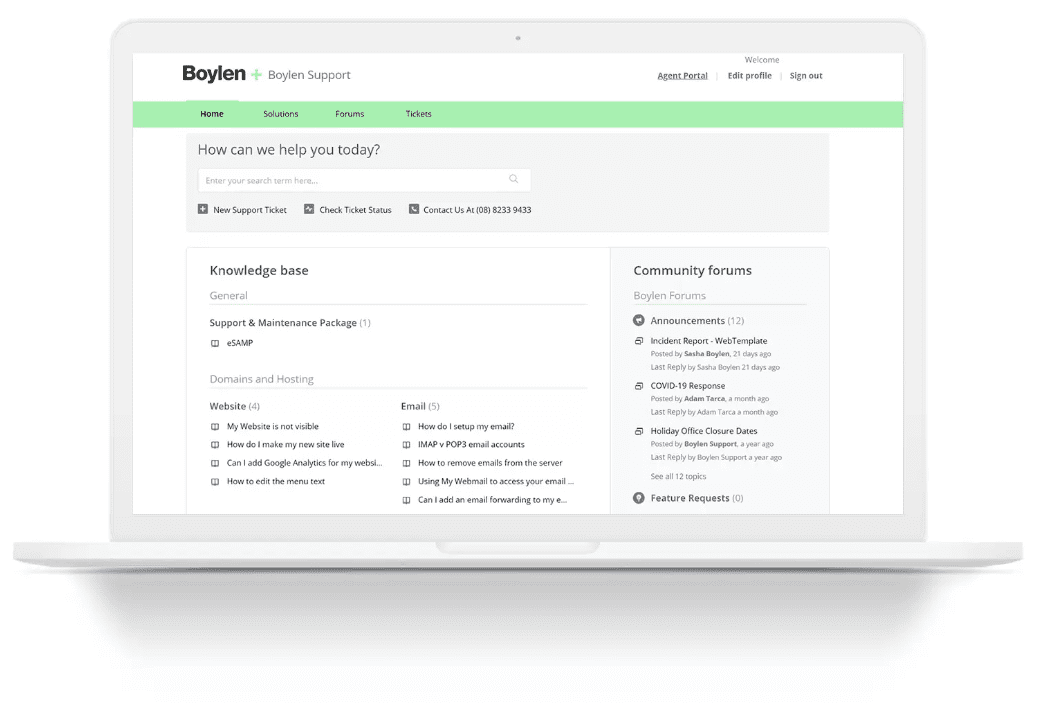1040x704 pixels.
Task: Click Contact Us At (08) 8233 9433
Action: point(477,210)
